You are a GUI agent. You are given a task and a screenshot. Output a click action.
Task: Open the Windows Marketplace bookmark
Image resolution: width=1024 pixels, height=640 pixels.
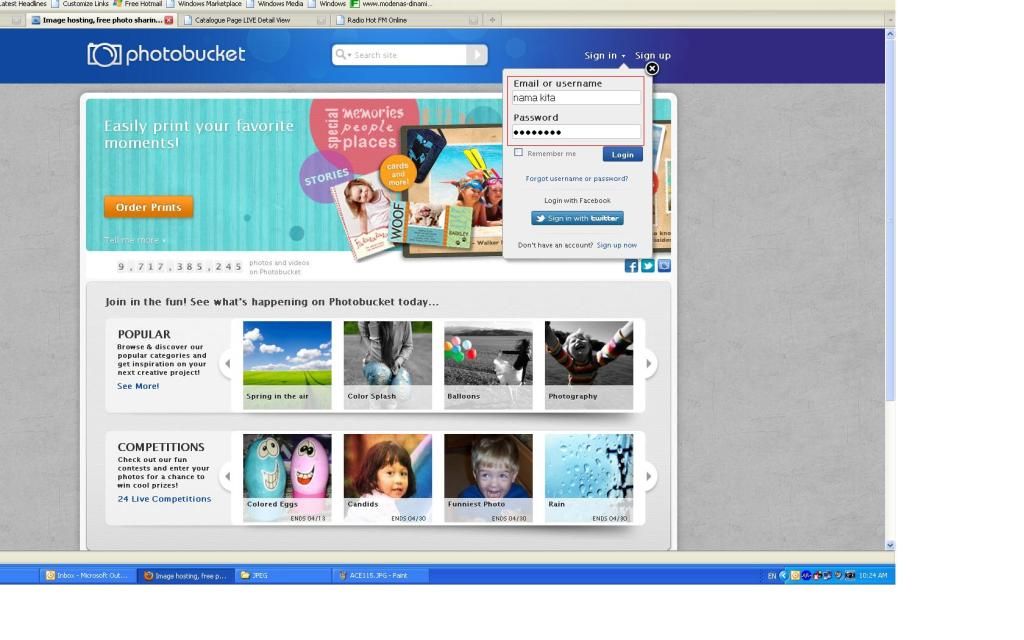(x=204, y=4)
